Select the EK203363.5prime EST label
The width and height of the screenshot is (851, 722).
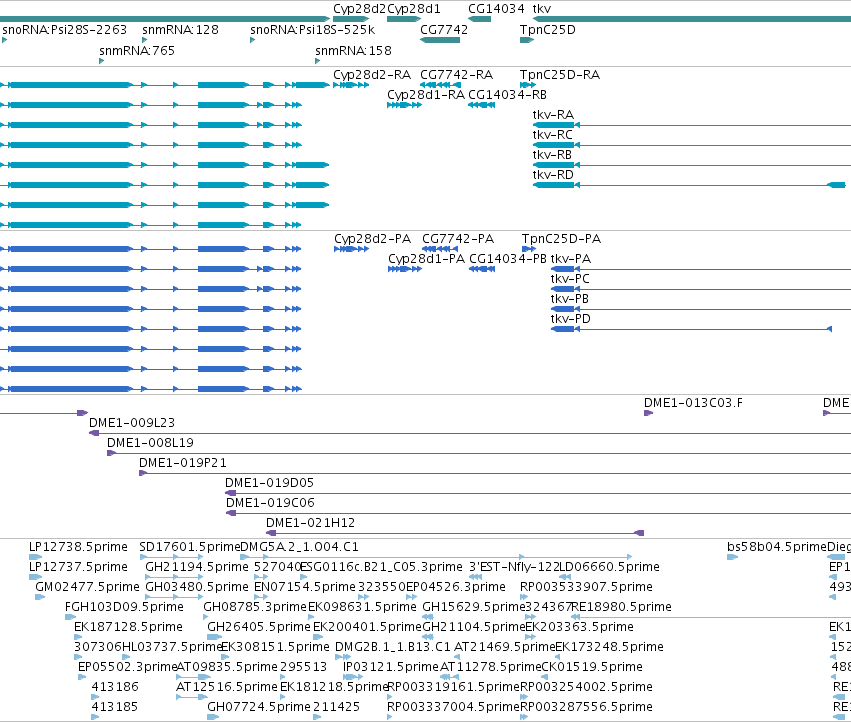click(579, 627)
